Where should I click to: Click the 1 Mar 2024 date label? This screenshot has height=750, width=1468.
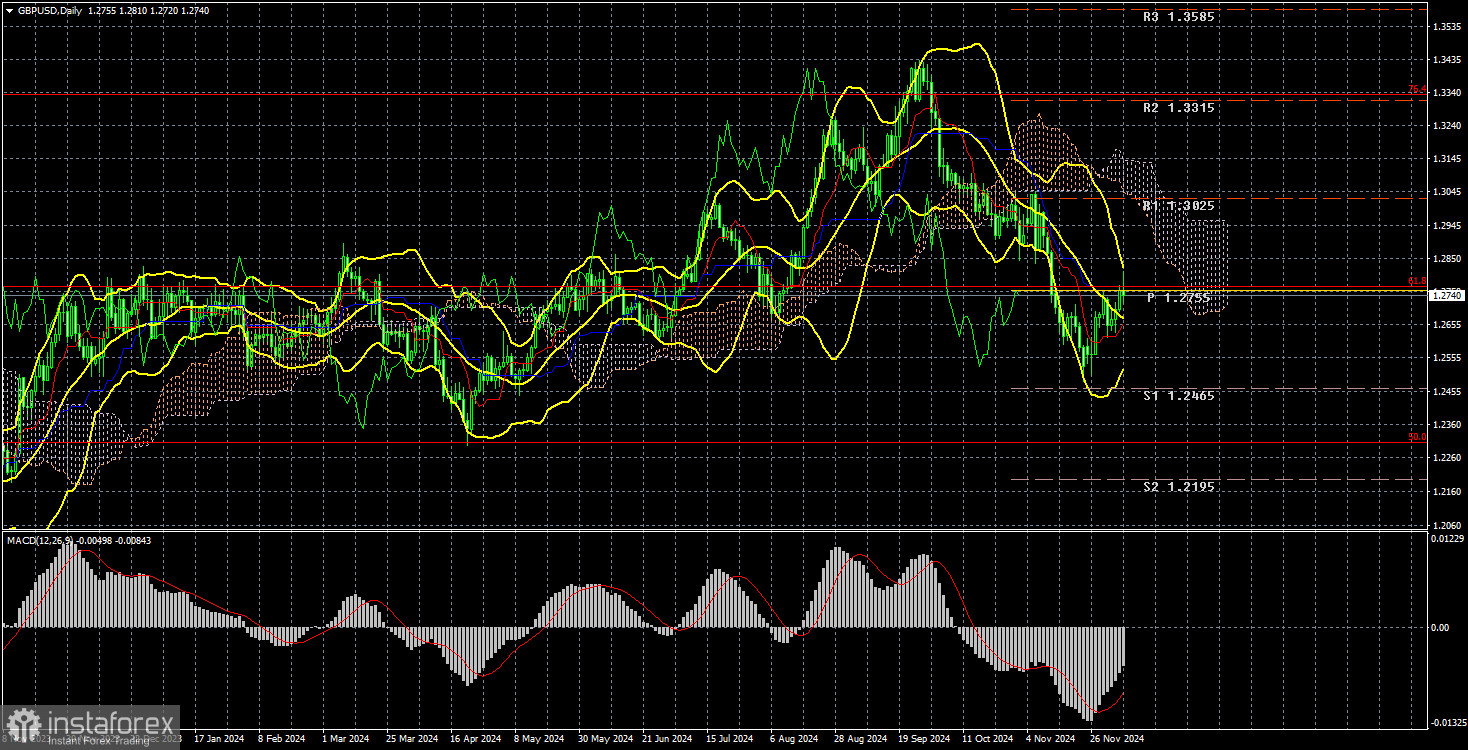345,739
